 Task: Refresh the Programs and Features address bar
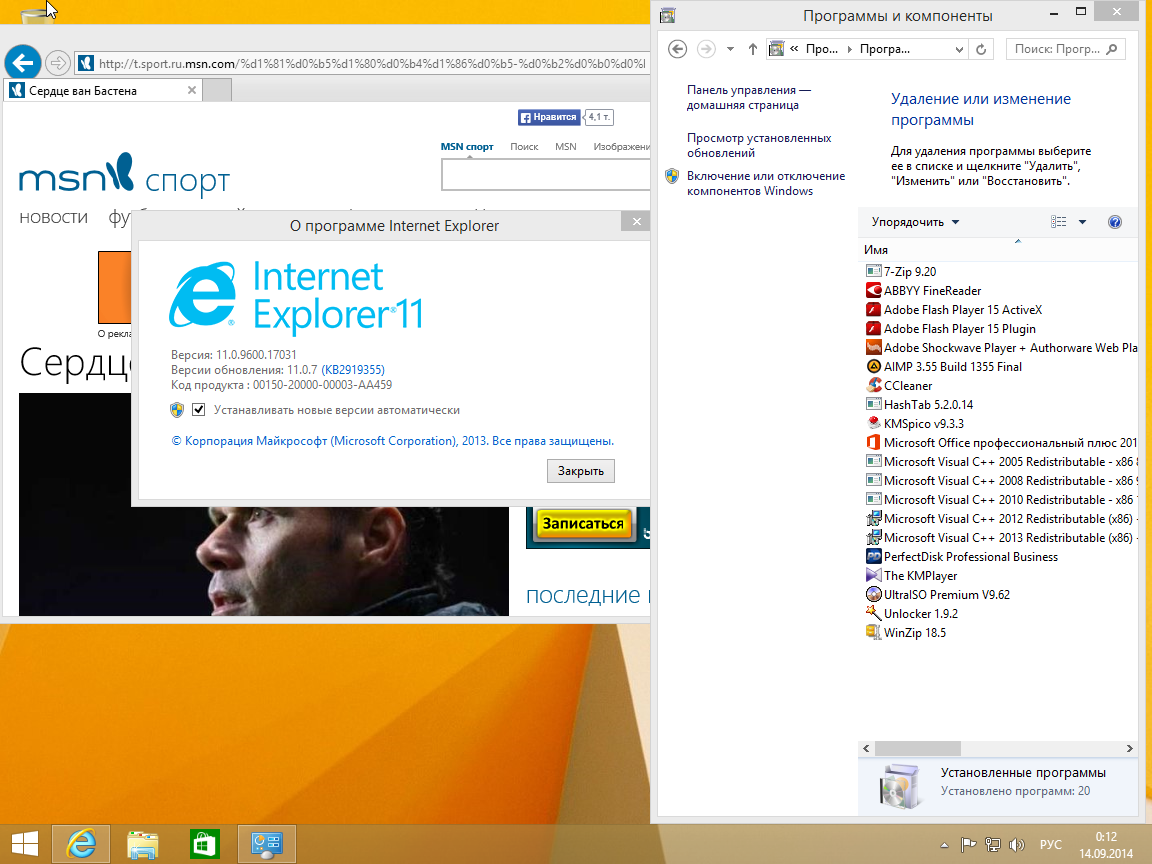coord(981,49)
